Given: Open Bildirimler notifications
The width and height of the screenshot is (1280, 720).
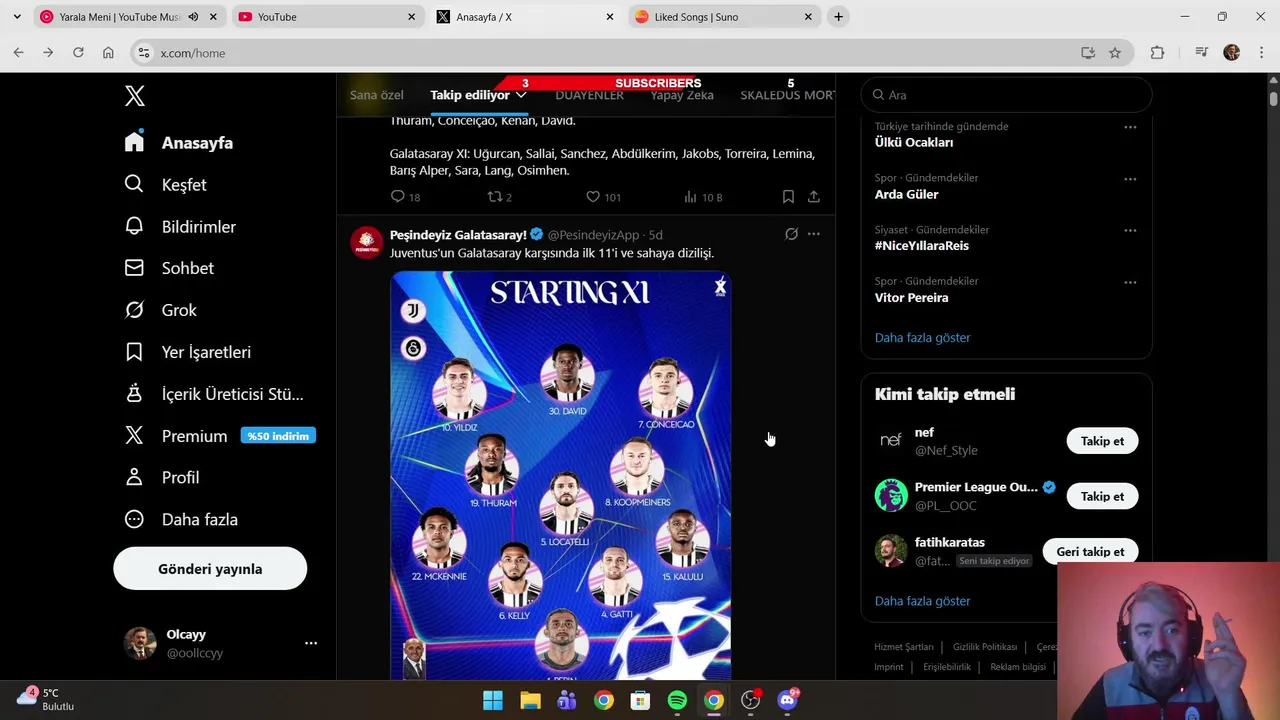Looking at the screenshot, I should click(x=180, y=227).
